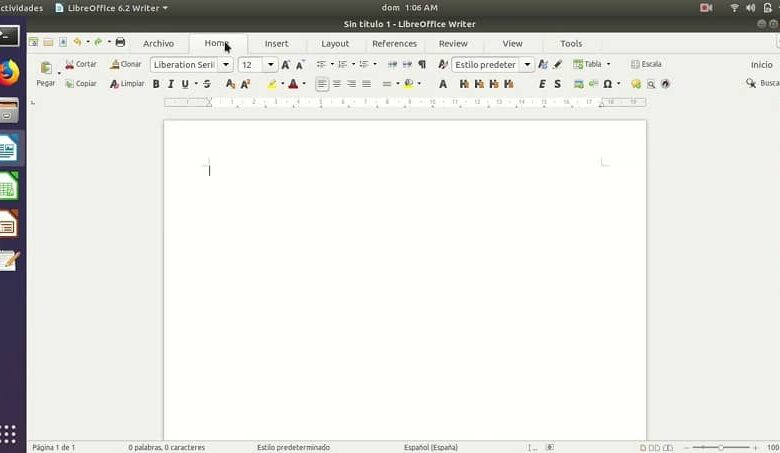
Task: Cut selection with the Cortar button
Action: click(81, 64)
